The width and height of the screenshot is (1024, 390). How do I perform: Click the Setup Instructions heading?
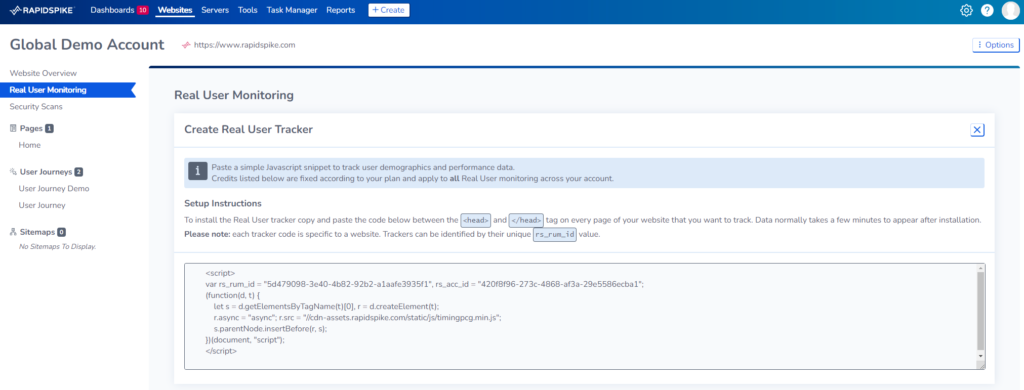pyautogui.click(x=223, y=203)
